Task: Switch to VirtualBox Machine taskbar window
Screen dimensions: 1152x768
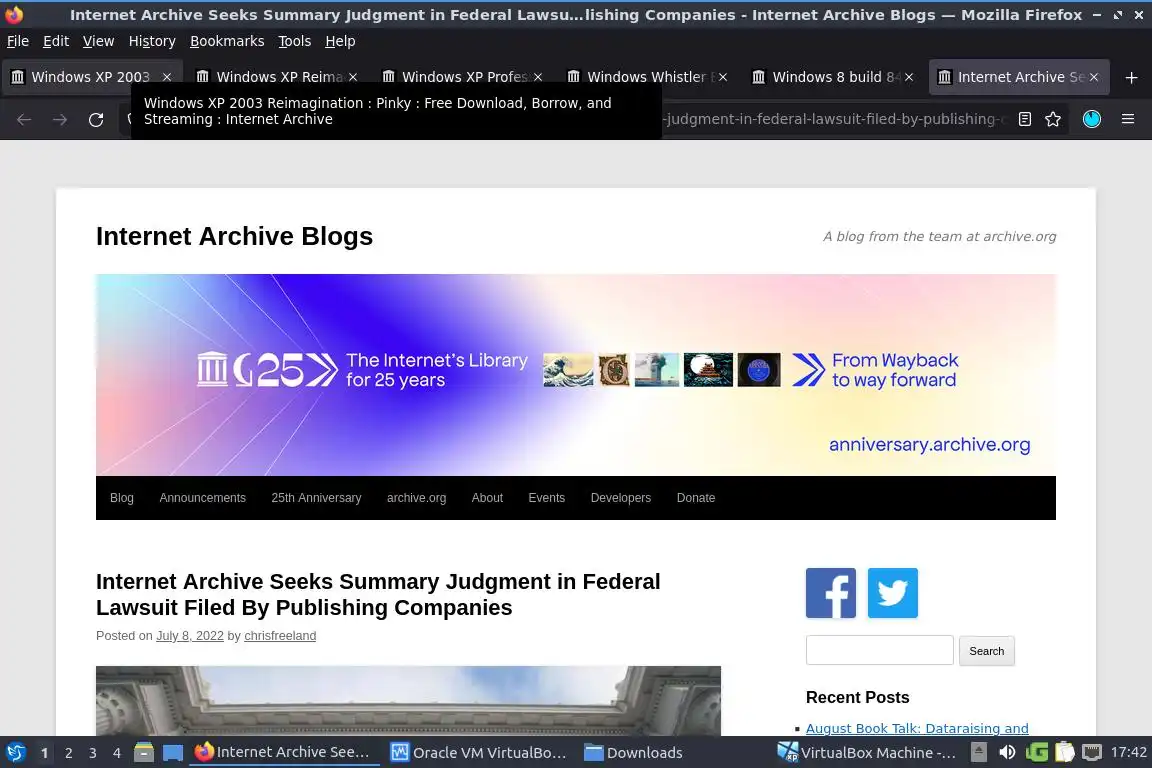Action: tap(867, 753)
